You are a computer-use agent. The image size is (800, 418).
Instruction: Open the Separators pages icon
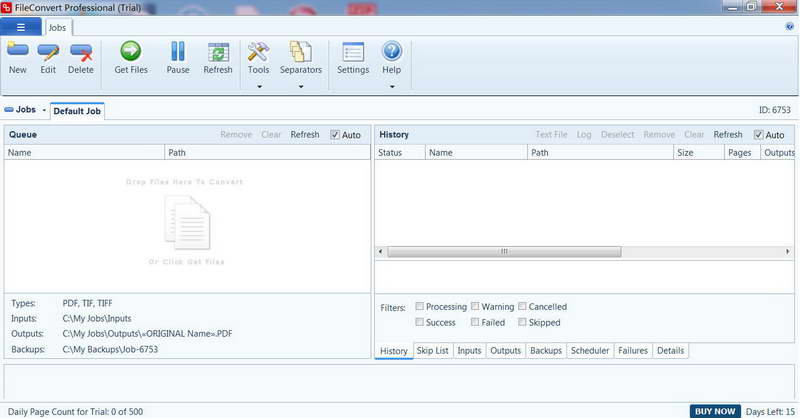tap(301, 52)
